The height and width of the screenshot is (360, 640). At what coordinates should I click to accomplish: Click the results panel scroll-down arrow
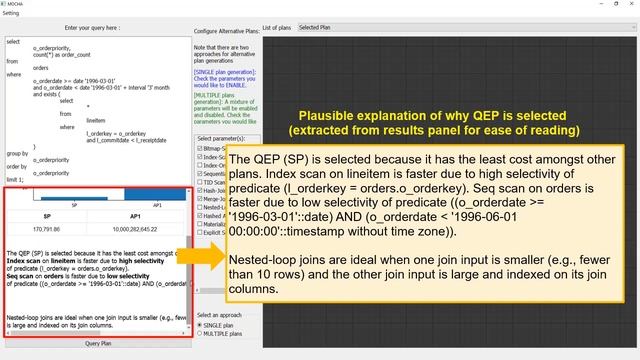click(x=189, y=327)
